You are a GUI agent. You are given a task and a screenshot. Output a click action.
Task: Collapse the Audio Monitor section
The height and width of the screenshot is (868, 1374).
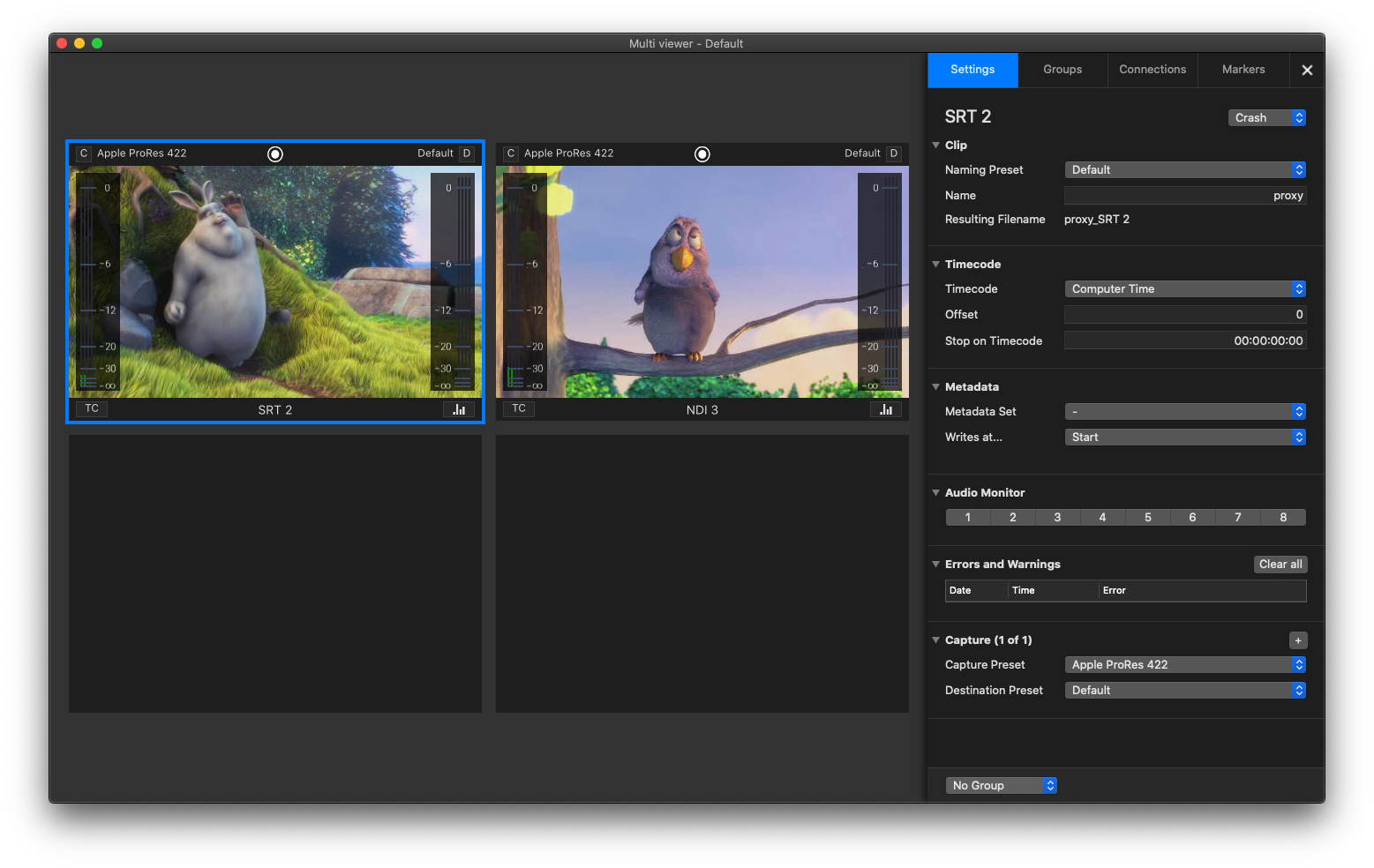coord(936,493)
